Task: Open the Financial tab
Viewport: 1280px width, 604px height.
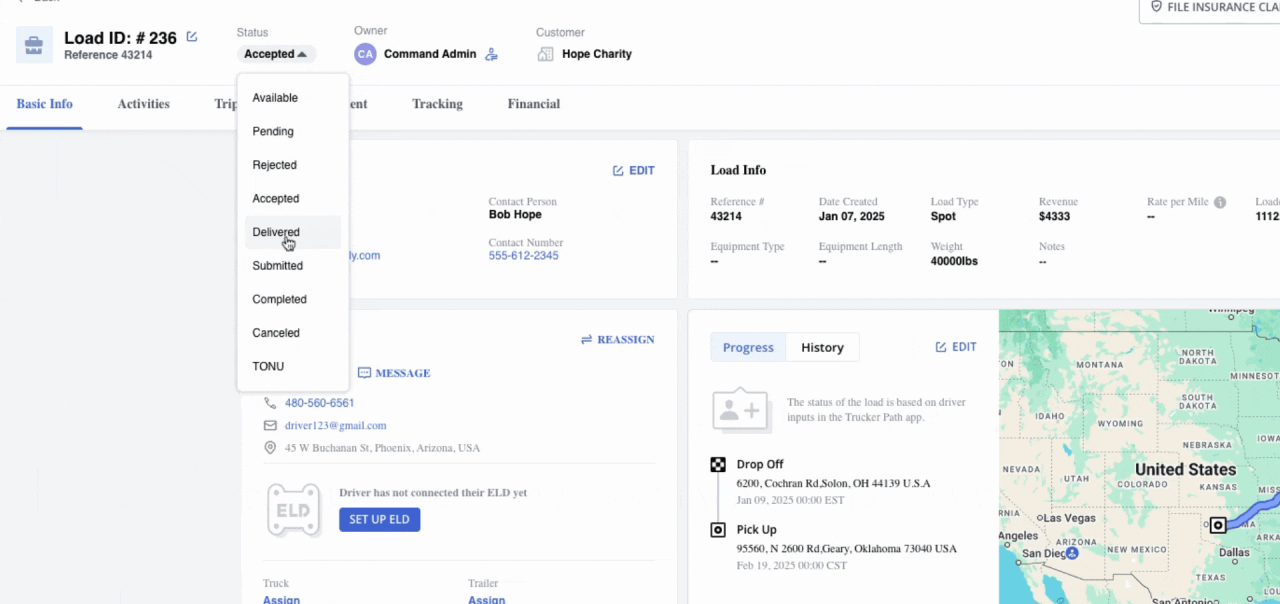Action: click(533, 104)
